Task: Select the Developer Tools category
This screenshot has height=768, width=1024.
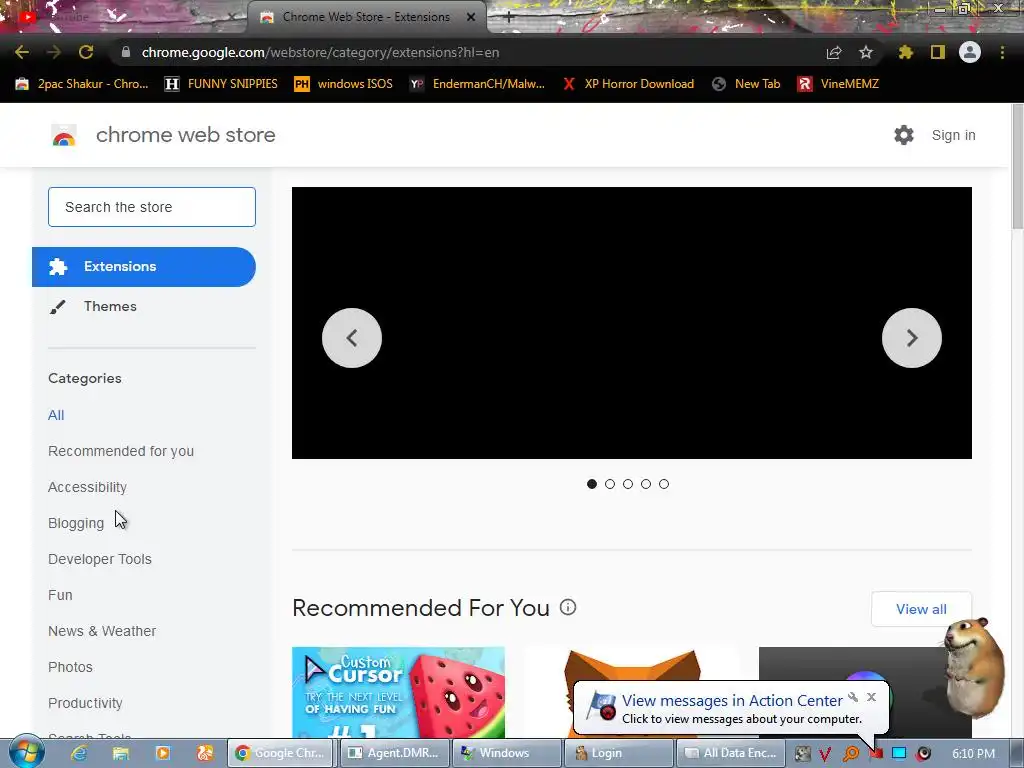Action: pos(100,559)
